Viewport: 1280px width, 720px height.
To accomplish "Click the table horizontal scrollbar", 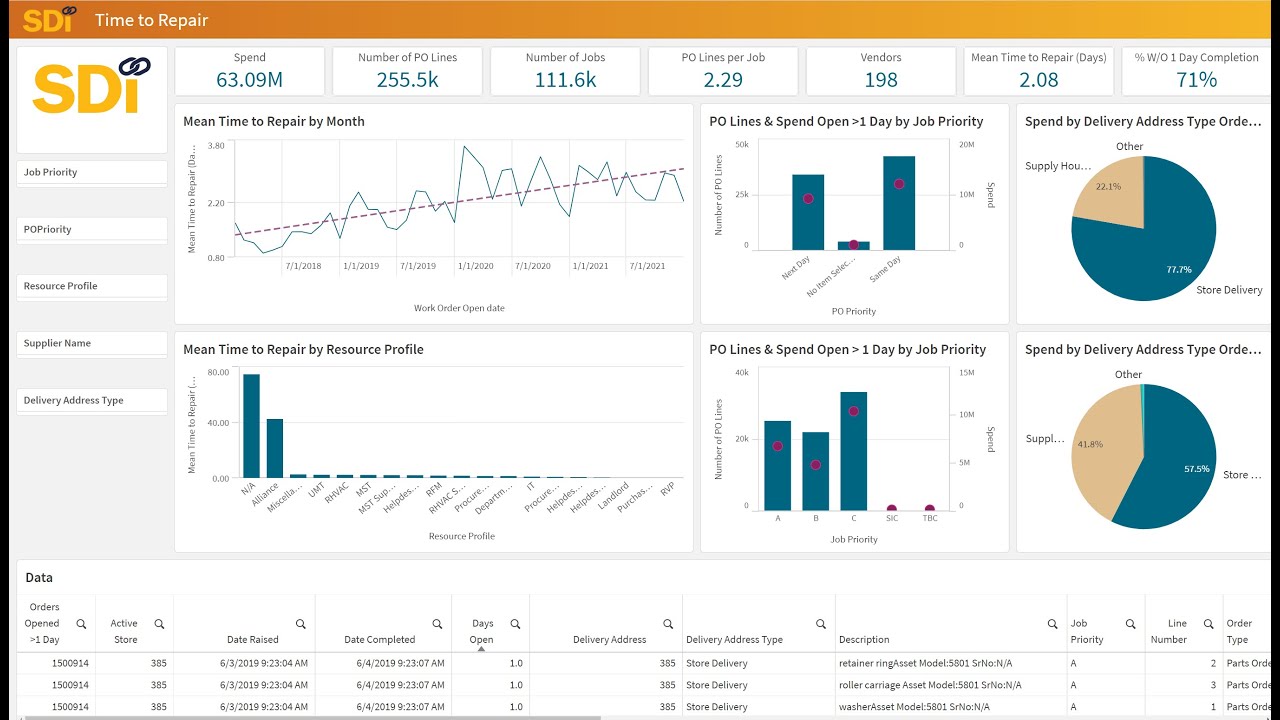I will point(312,716).
